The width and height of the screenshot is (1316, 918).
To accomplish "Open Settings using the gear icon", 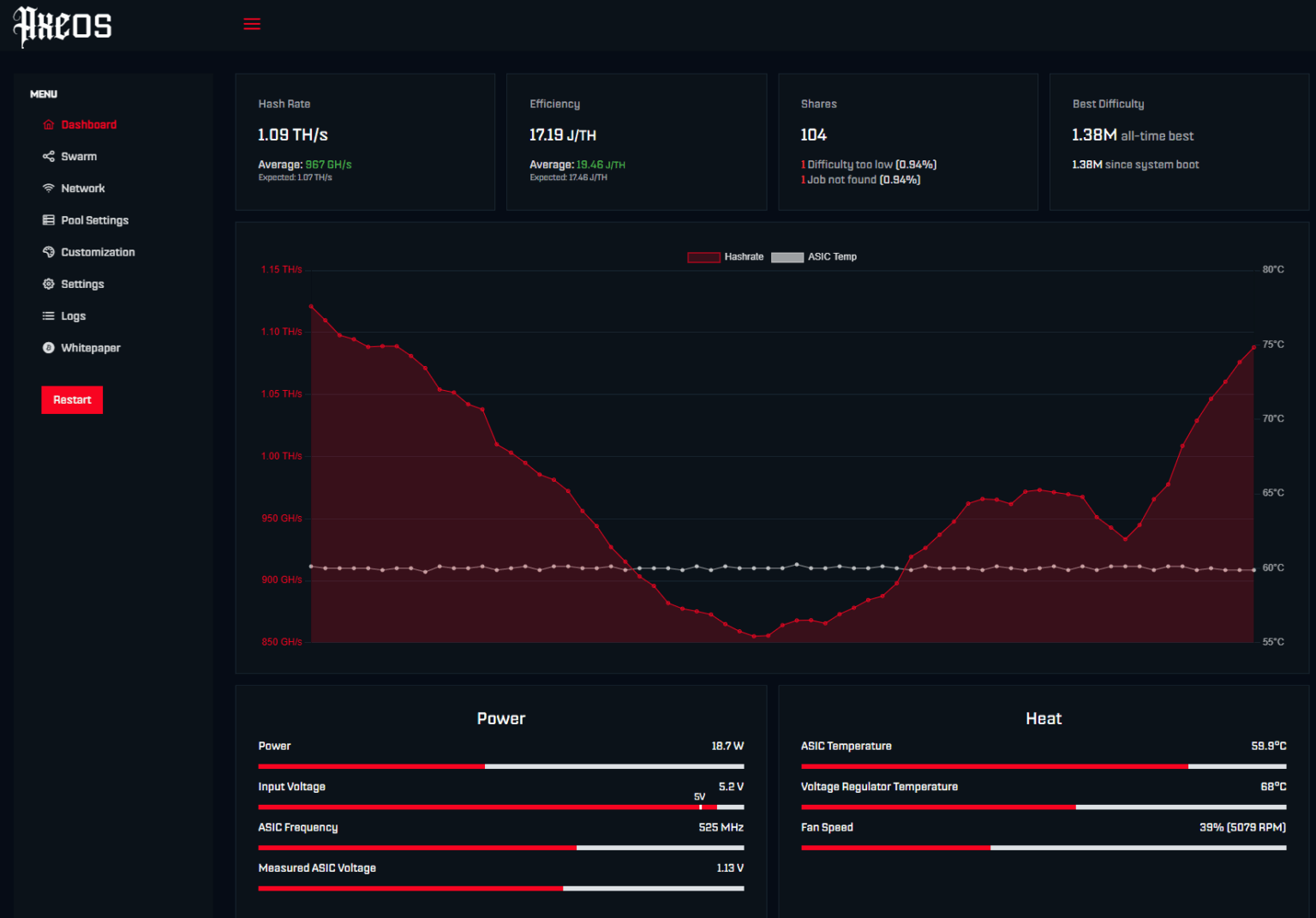I will [x=49, y=284].
